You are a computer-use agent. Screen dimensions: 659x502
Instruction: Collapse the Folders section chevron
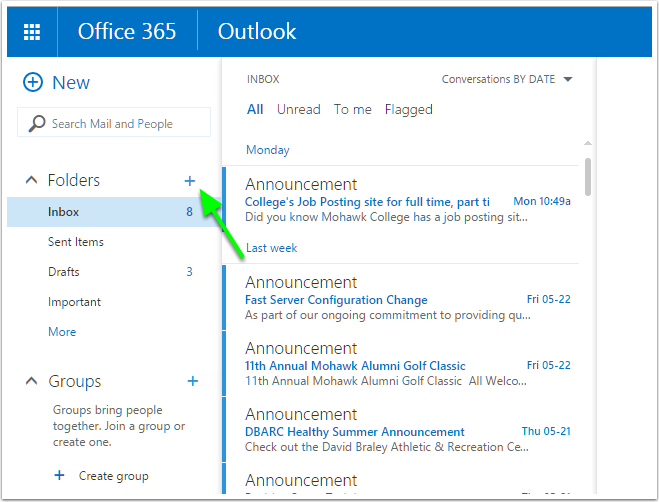pyautogui.click(x=31, y=181)
